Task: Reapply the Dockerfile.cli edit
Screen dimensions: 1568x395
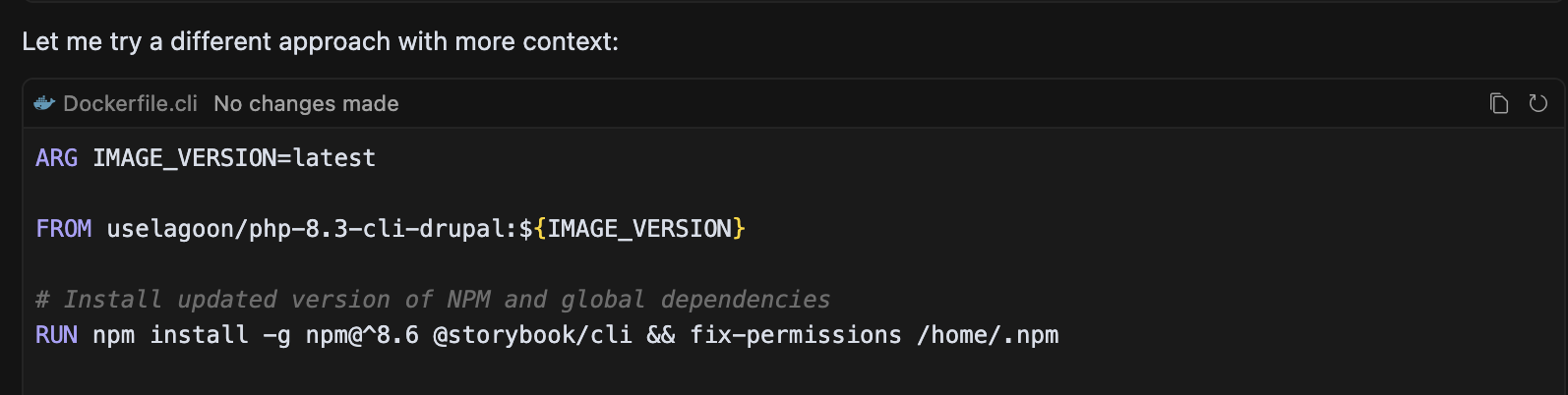Action: 1538,103
